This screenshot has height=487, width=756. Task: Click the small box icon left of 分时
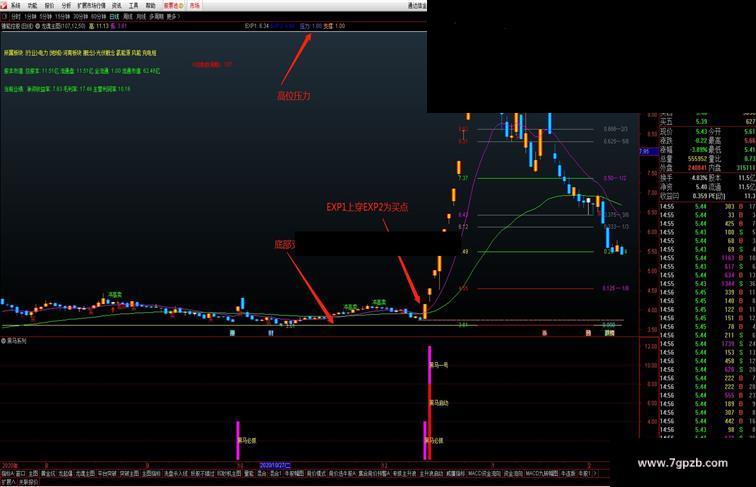coord(5,17)
